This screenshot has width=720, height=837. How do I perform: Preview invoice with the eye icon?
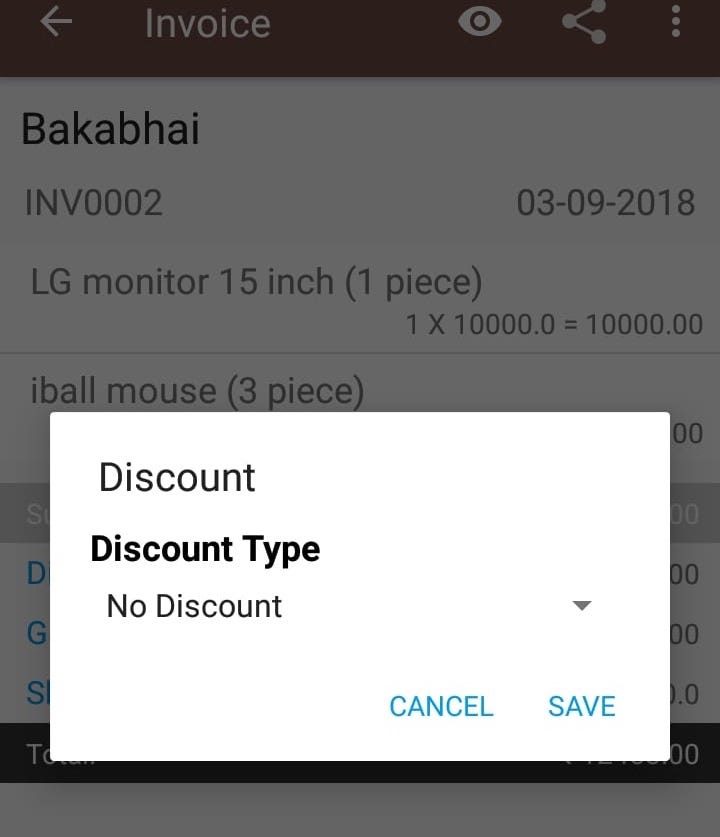tap(480, 22)
